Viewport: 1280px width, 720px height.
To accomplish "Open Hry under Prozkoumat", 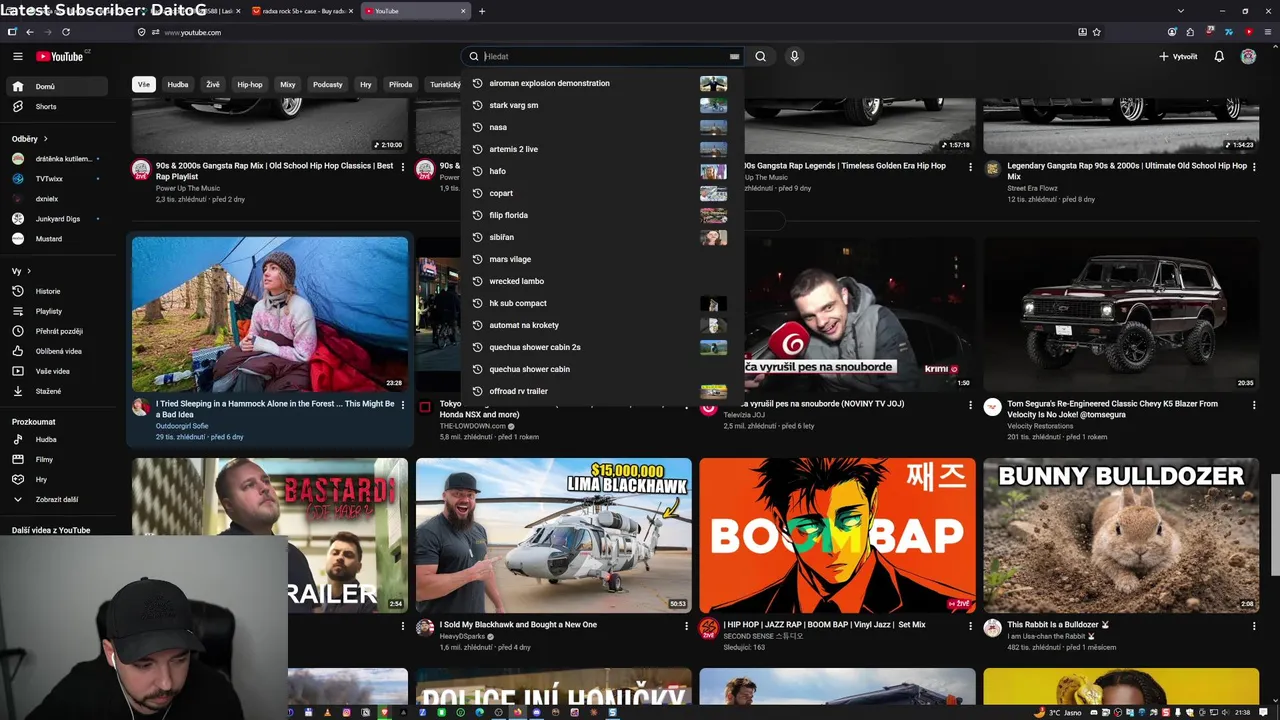I will point(59,479).
